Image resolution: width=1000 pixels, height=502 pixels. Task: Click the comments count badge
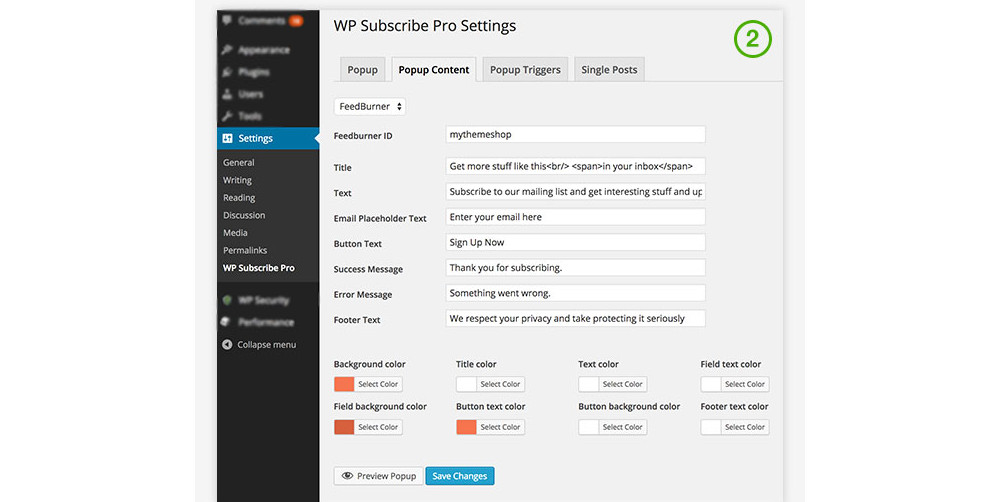click(296, 20)
